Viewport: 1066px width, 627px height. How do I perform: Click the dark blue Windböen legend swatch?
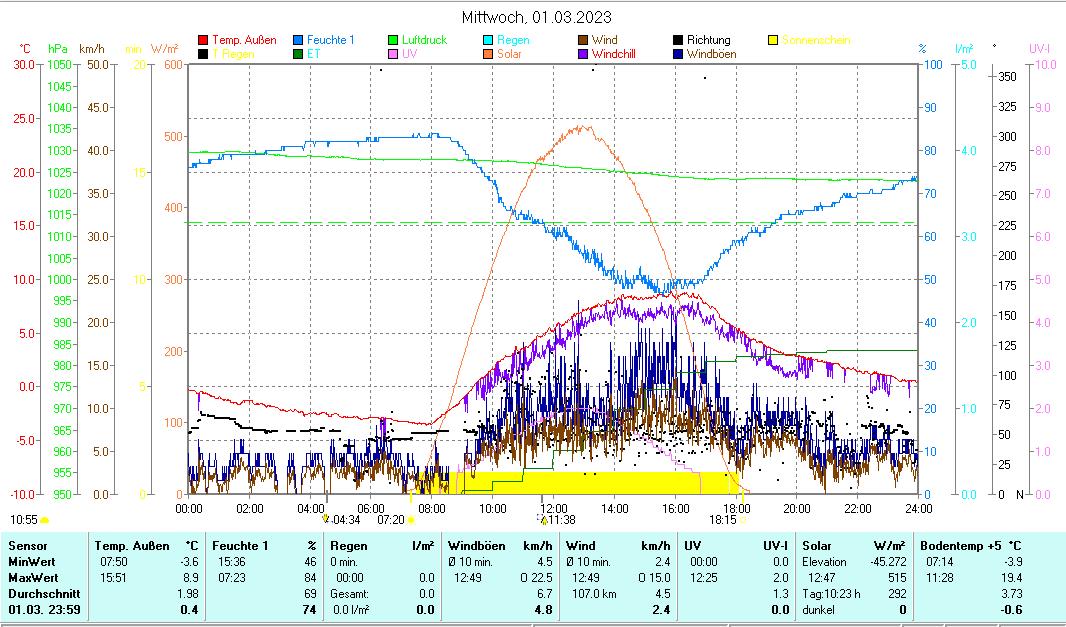[x=678, y=54]
